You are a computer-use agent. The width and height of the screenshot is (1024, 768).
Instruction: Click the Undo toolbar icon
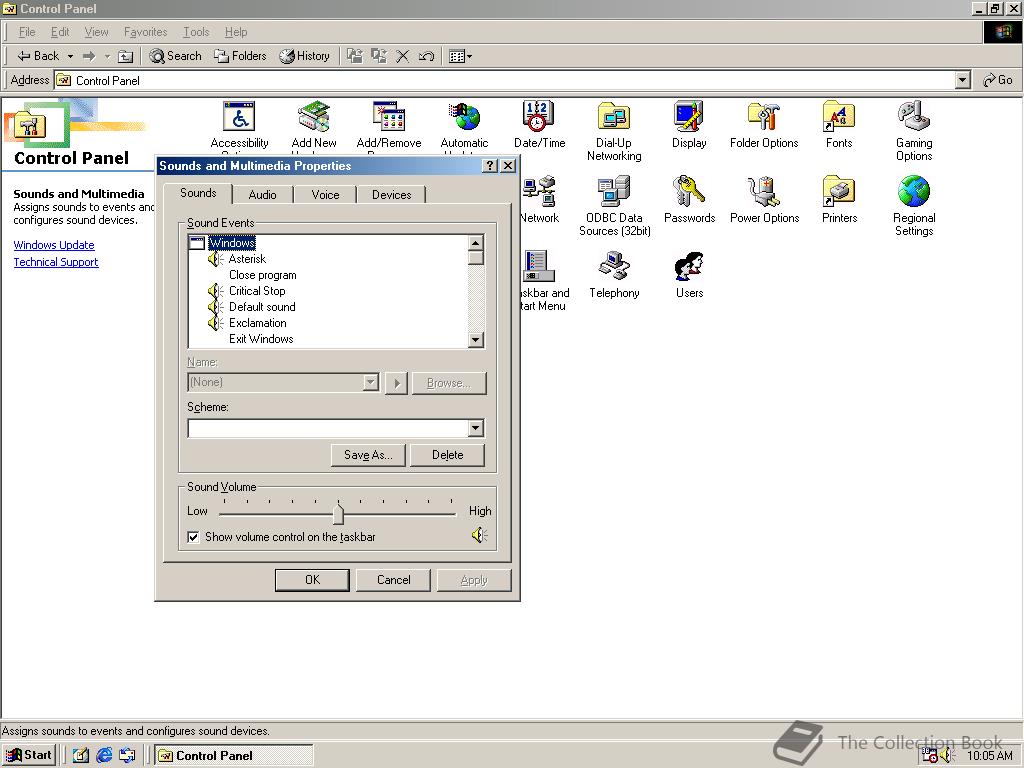pos(426,56)
